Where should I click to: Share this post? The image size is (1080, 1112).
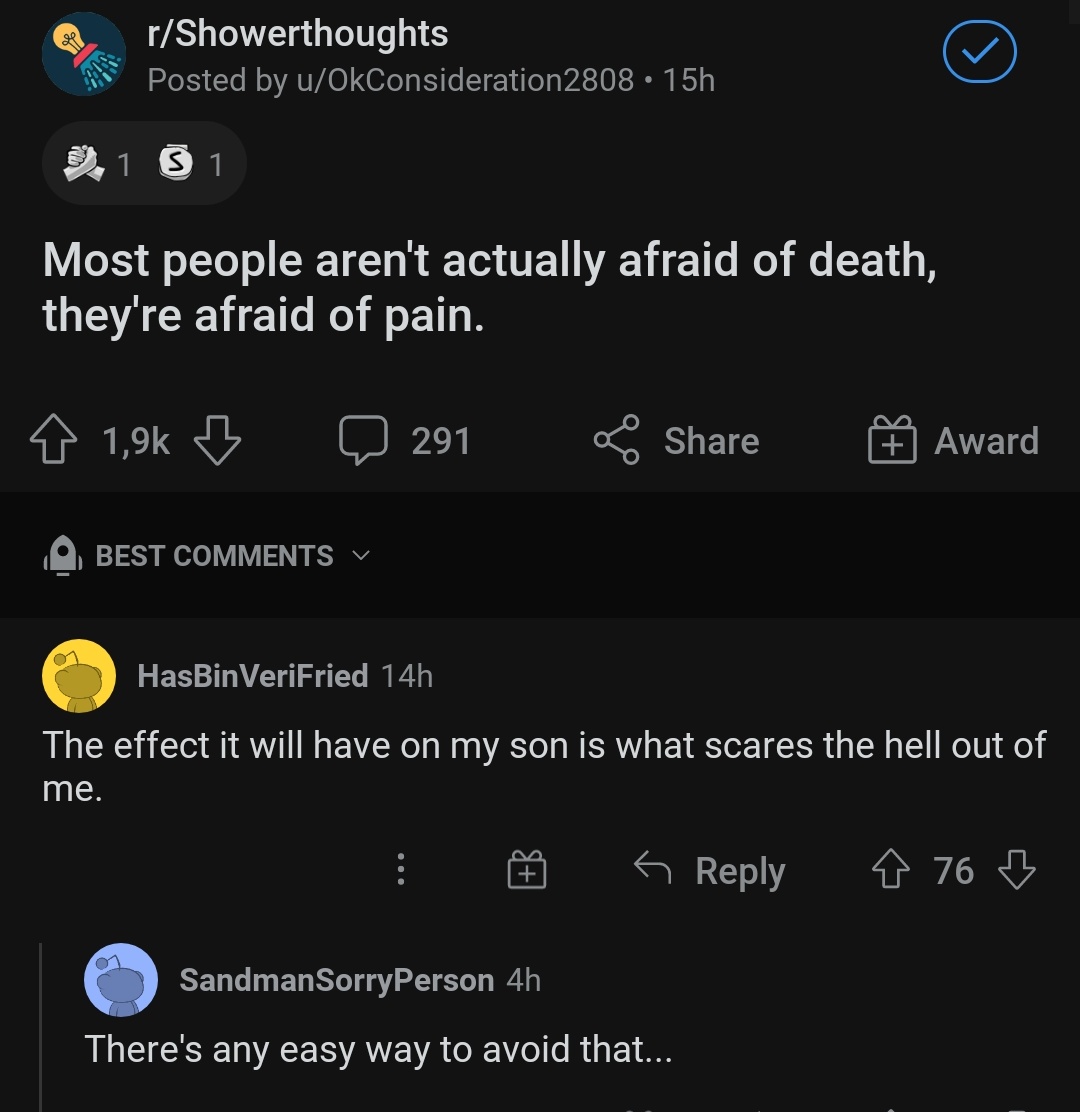click(677, 441)
